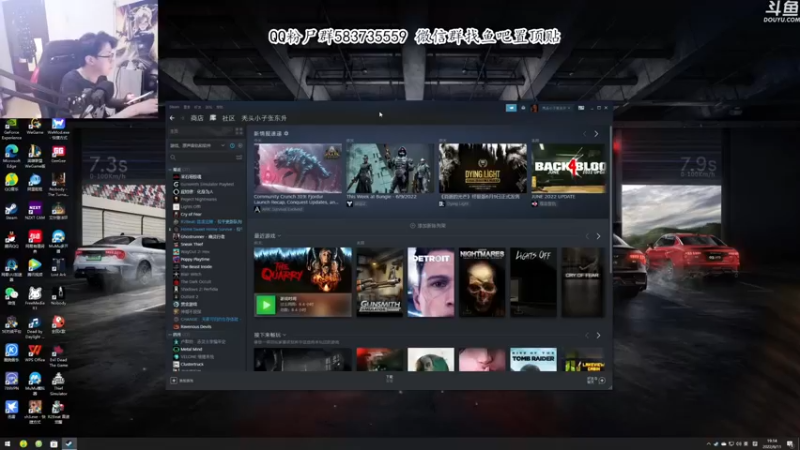This screenshot has width=800, height=450.
Task: Go back with the Steam back arrow
Action: coord(172,118)
